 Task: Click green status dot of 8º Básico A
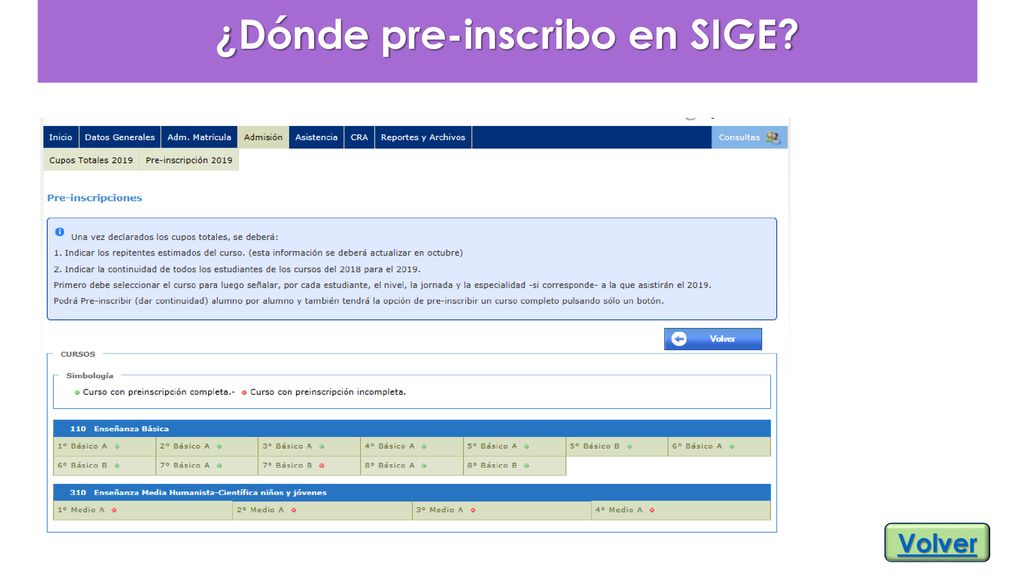coord(424,466)
